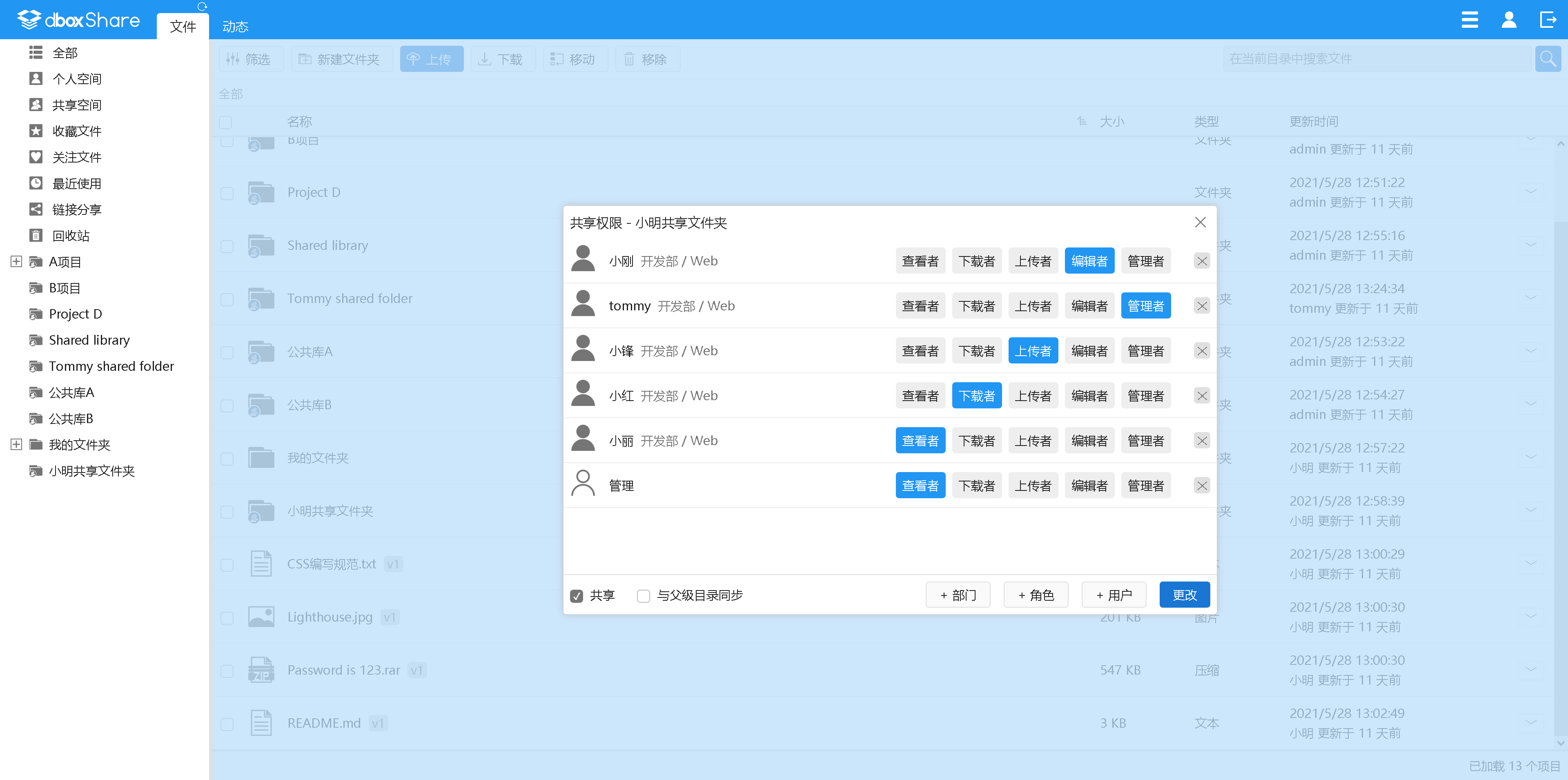Focus the 在当前目录中搜索文件 search field
Viewport: 1568px width, 780px height.
tap(1377, 59)
